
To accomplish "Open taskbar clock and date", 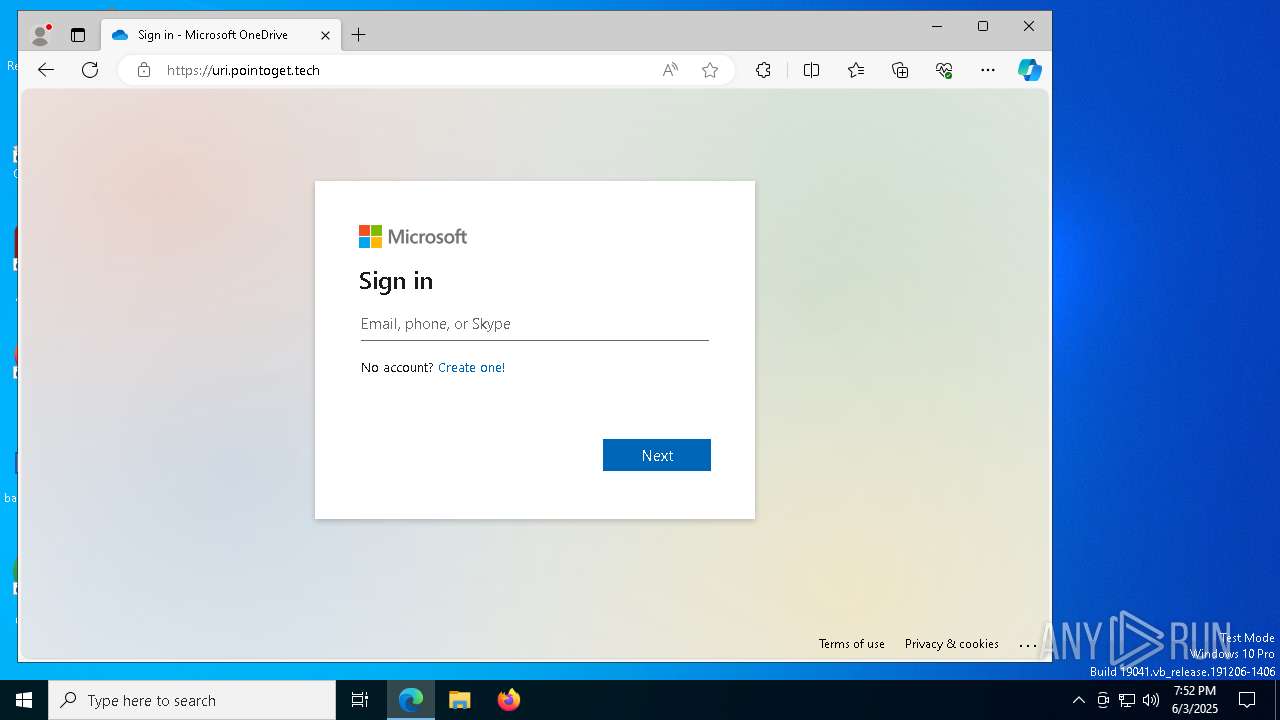I will [x=1195, y=700].
